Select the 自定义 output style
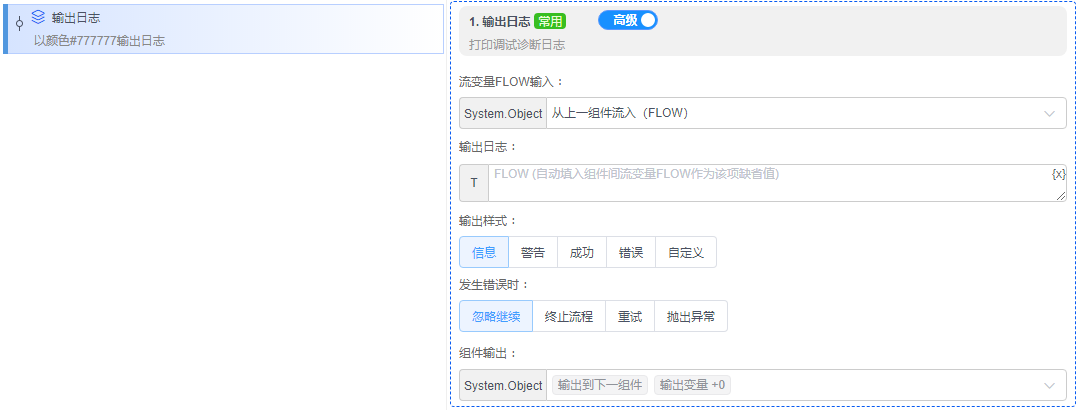The width and height of the screenshot is (1078, 410). tap(686, 252)
